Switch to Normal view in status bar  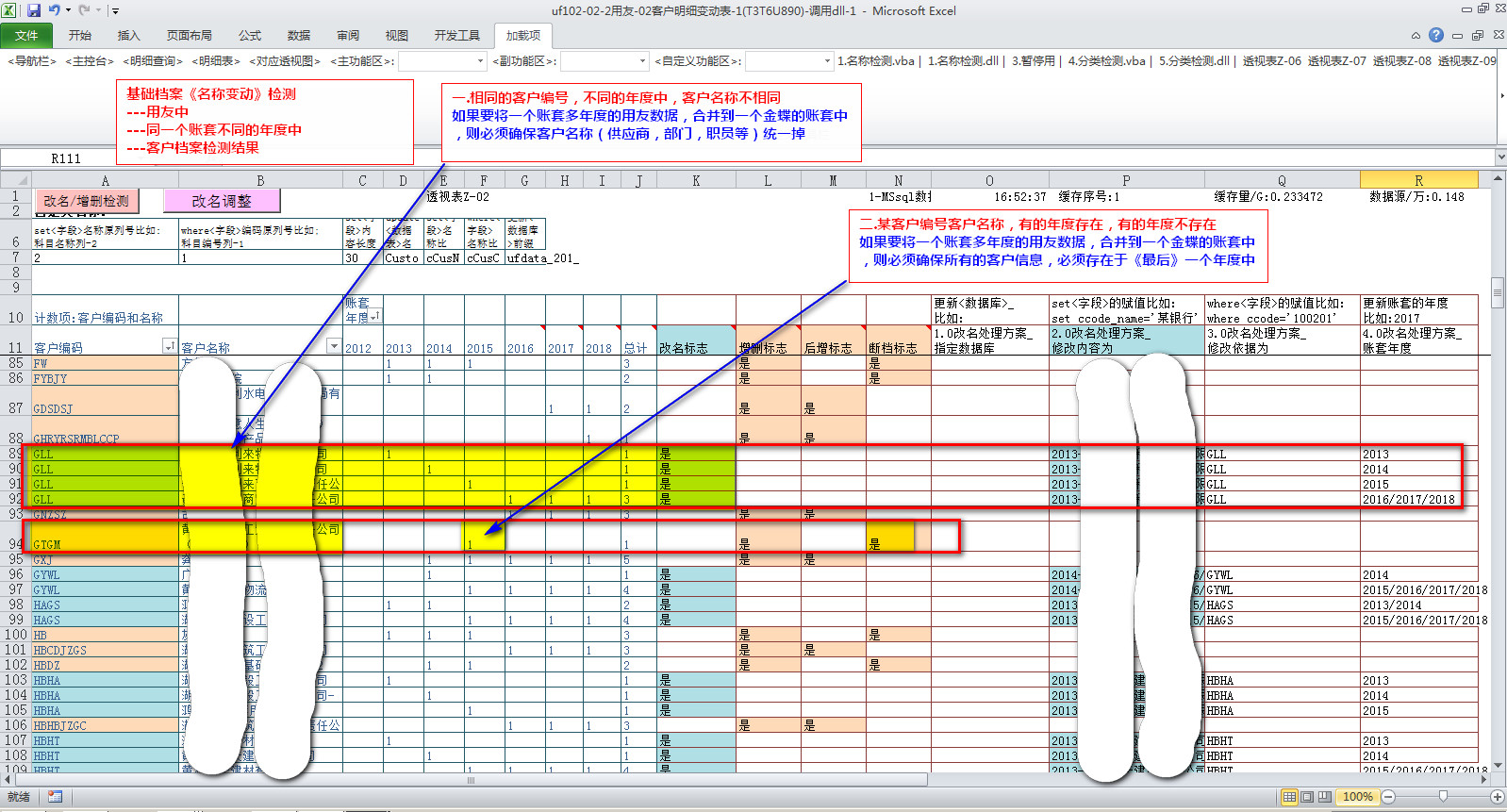1289,797
